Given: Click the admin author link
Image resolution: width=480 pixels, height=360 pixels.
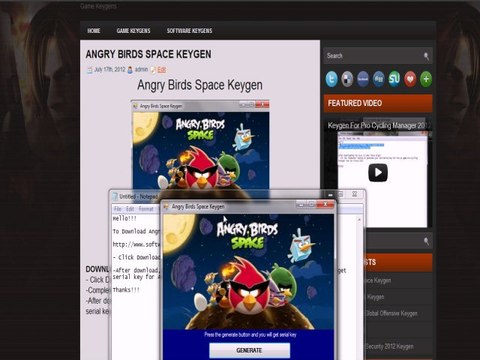Looking at the screenshot, I should click(141, 69).
